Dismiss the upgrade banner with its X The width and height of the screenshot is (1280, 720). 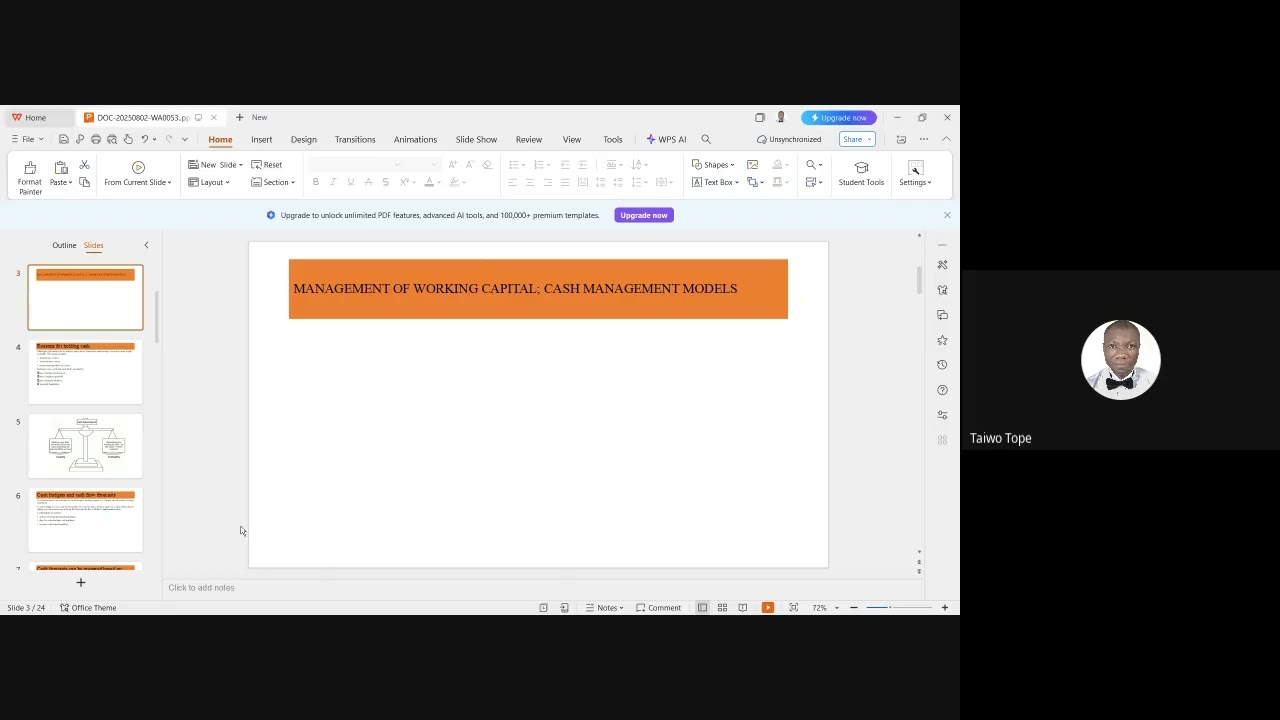click(947, 215)
